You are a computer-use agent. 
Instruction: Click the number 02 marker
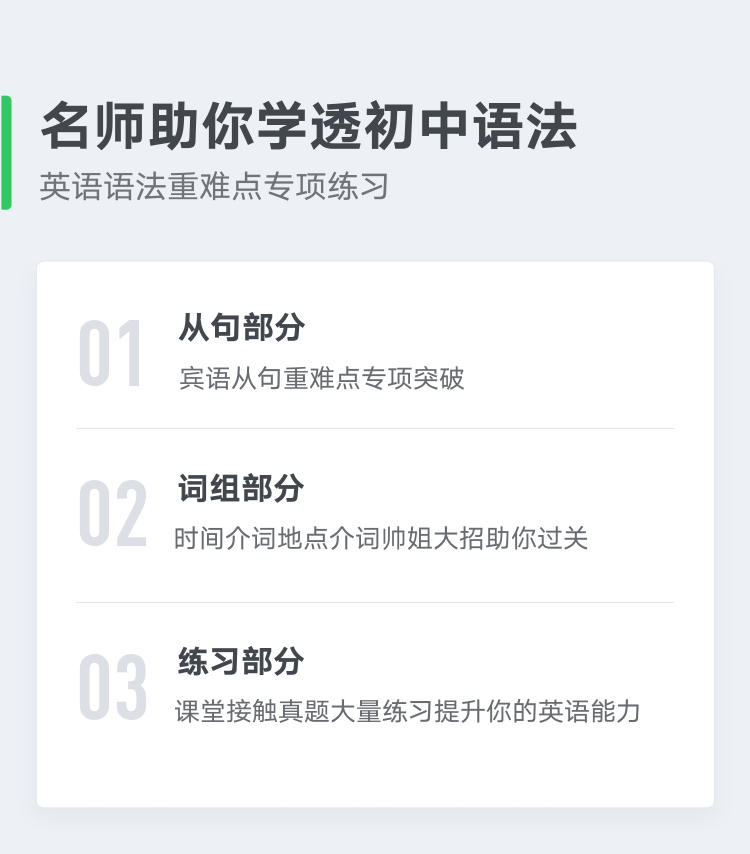(113, 513)
